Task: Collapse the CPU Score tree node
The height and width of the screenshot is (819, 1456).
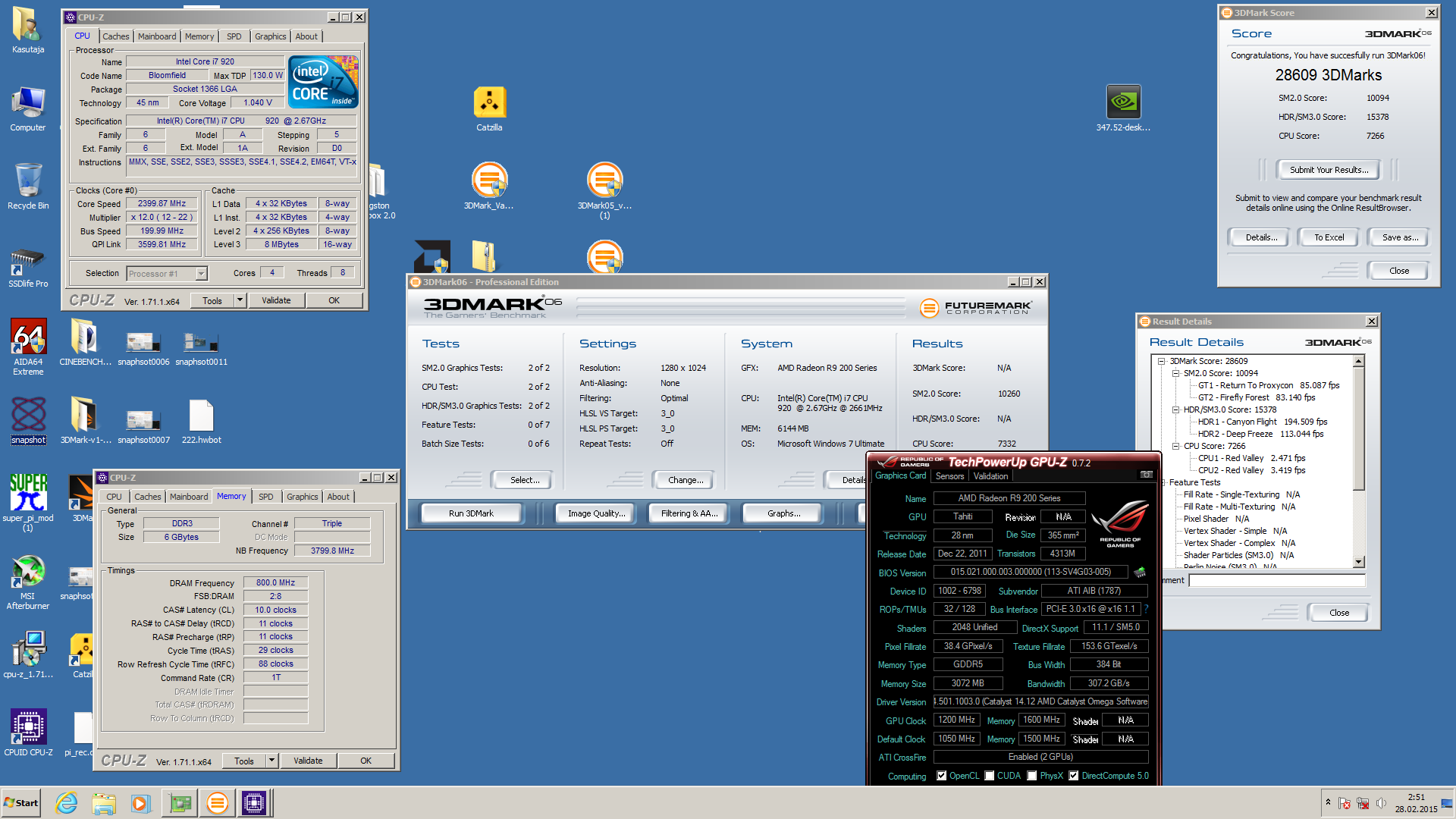Action: [x=1175, y=447]
